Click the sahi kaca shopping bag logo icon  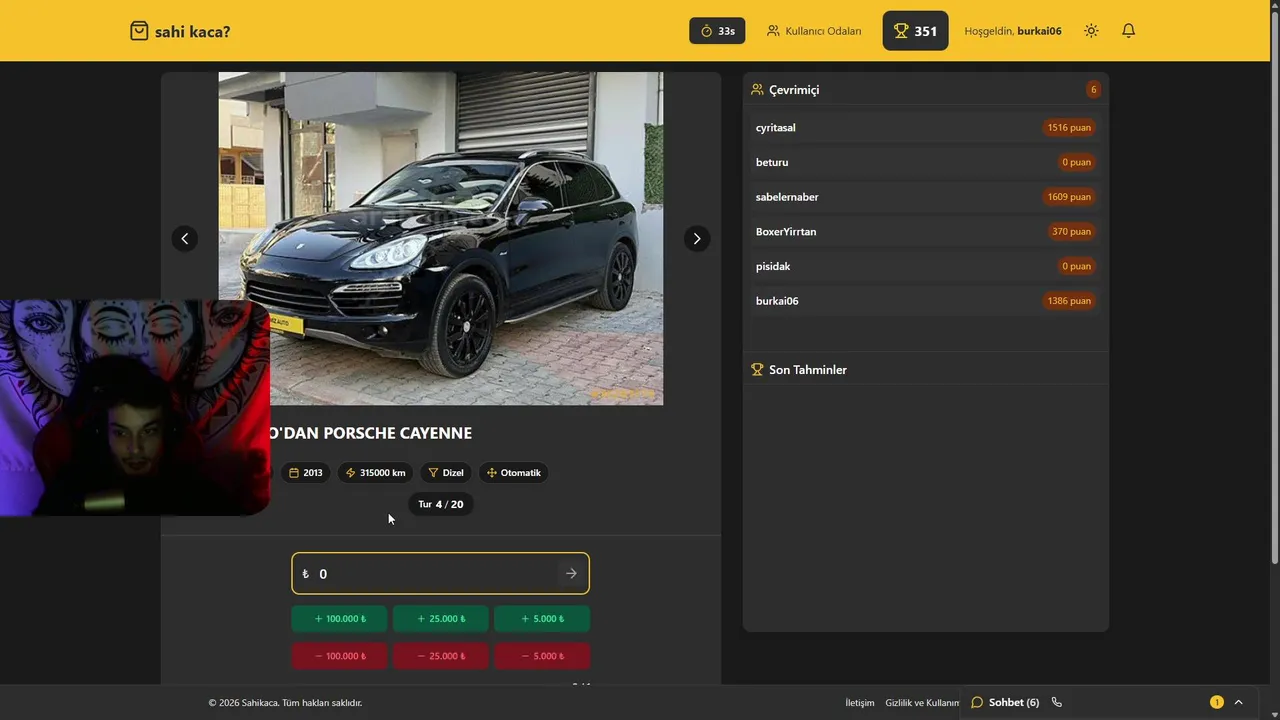coord(139,31)
